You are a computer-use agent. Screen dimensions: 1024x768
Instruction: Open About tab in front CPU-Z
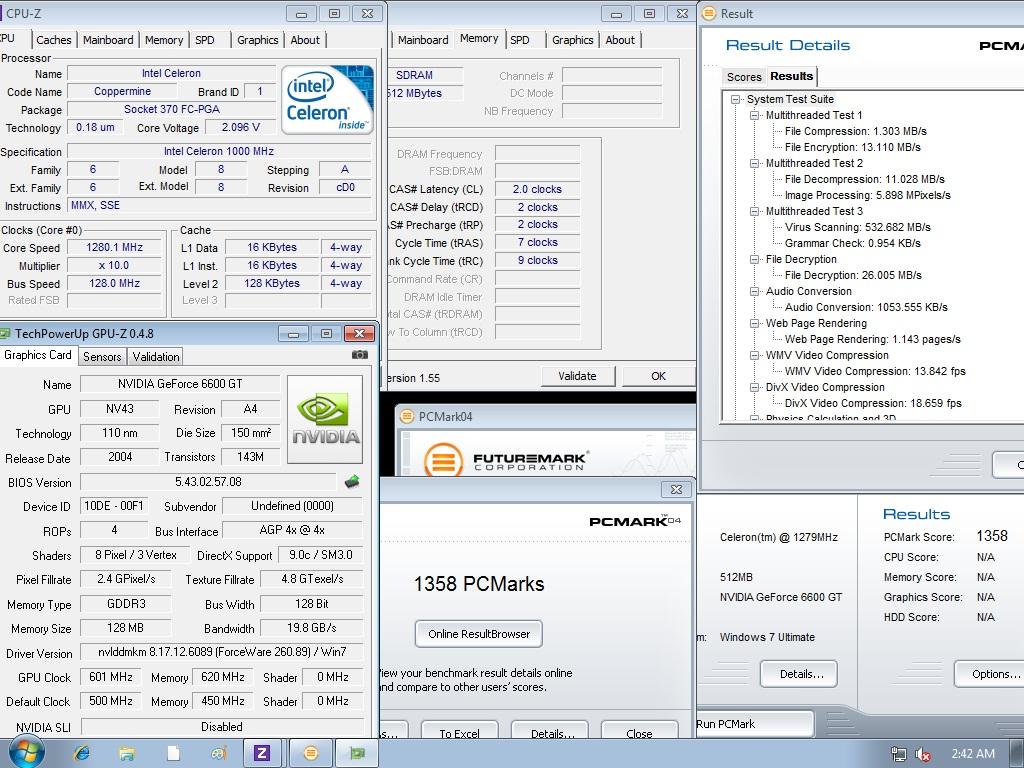click(305, 40)
